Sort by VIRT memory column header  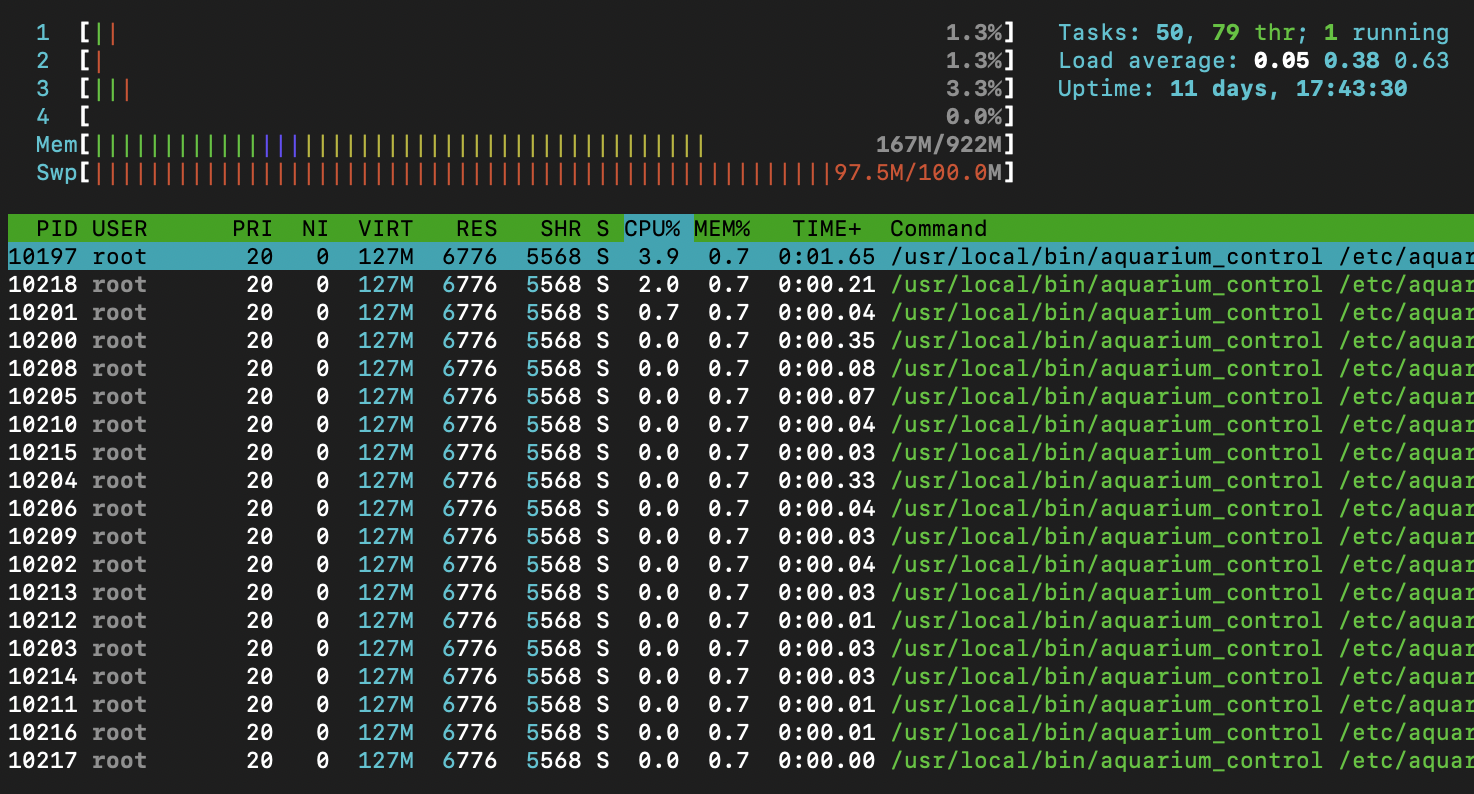(x=385, y=228)
